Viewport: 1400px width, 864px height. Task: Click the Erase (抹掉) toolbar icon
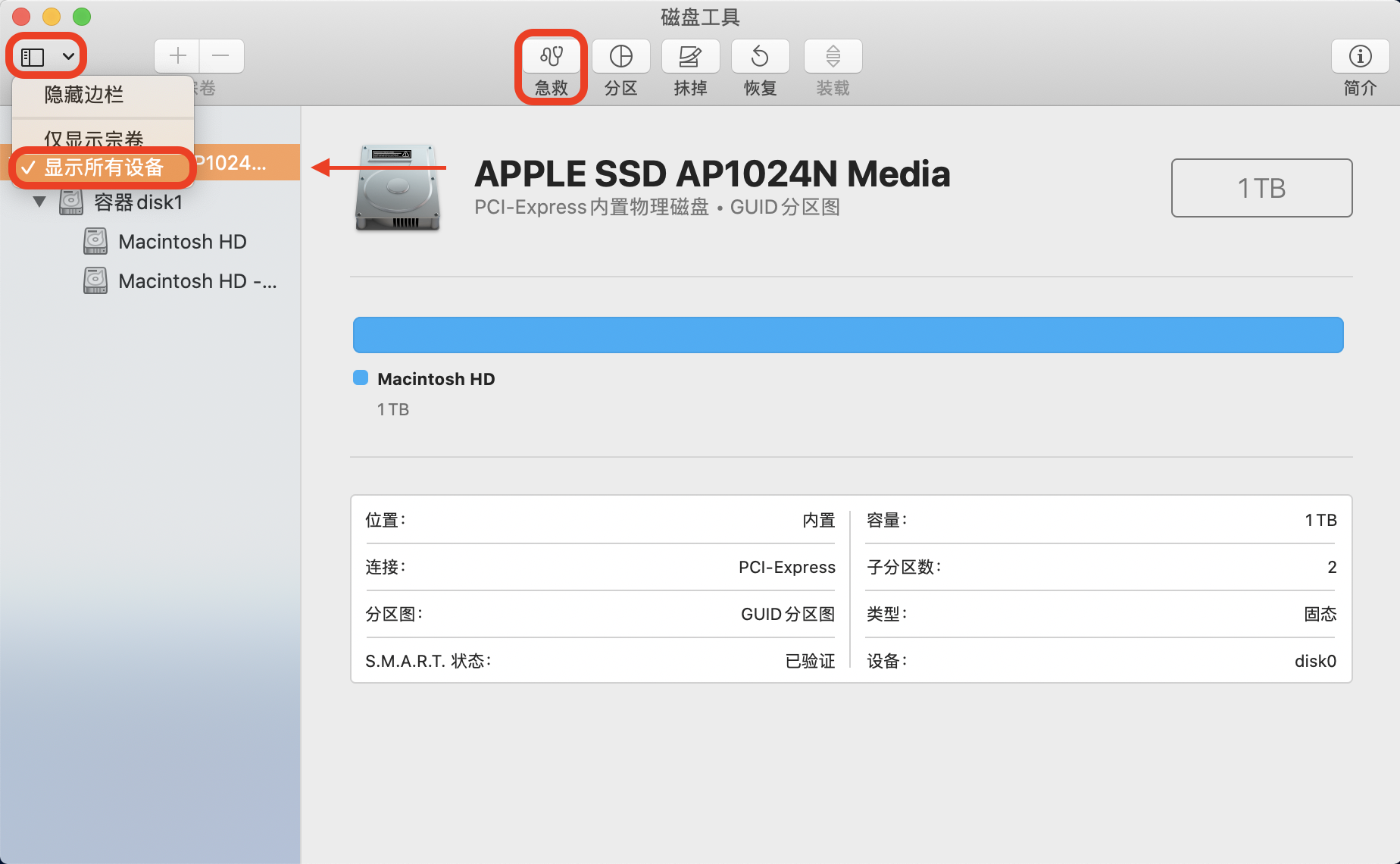[x=690, y=57]
